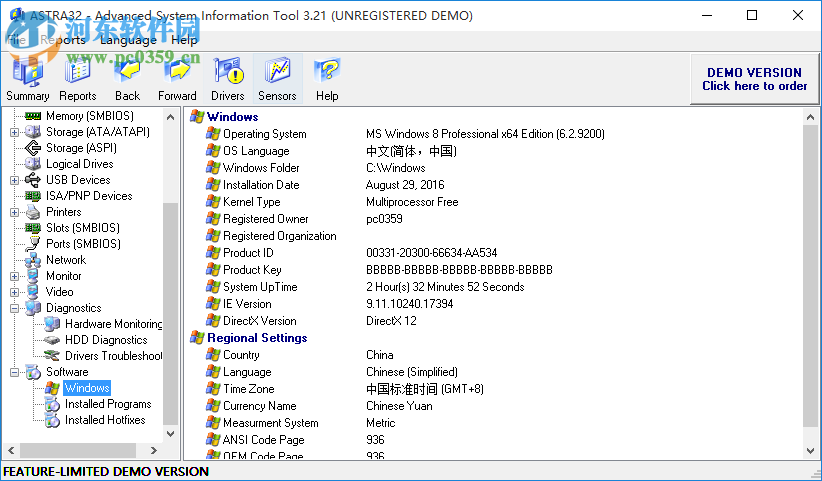The height and width of the screenshot is (481, 822).
Task: Click details panel scroll down arrow
Action: pyautogui.click(x=810, y=451)
